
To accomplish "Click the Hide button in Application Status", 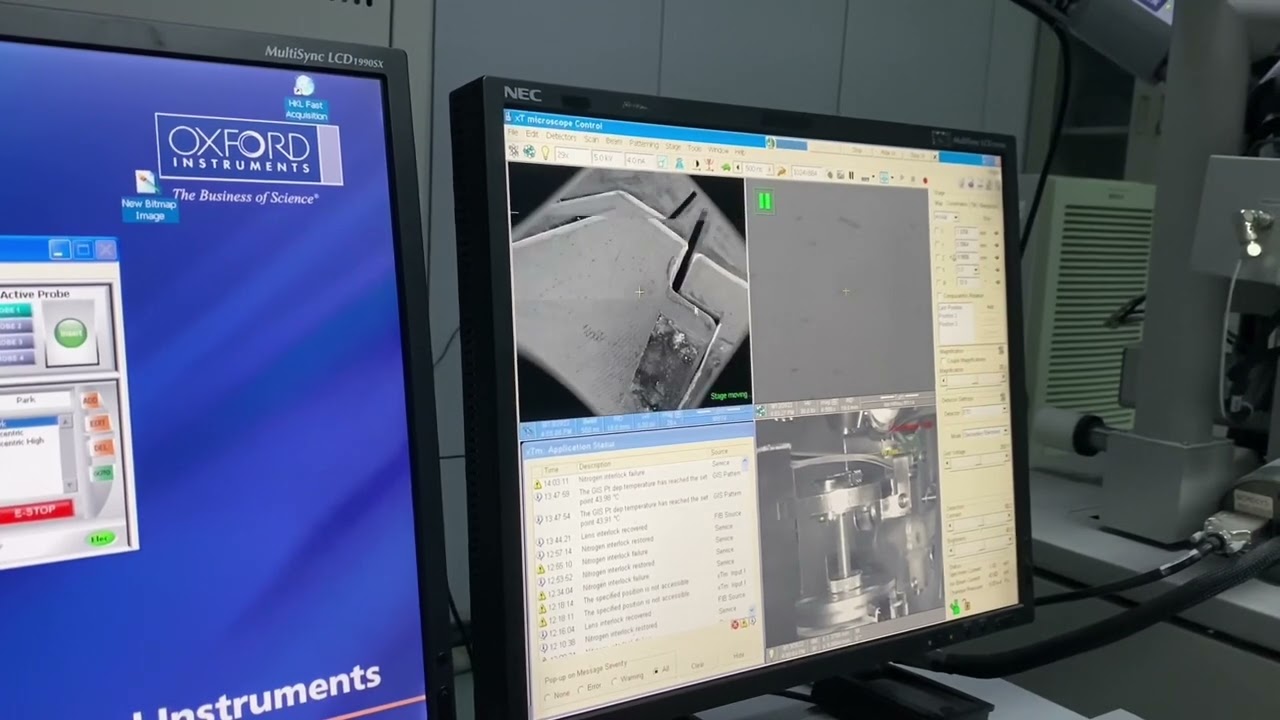I will tap(738, 655).
